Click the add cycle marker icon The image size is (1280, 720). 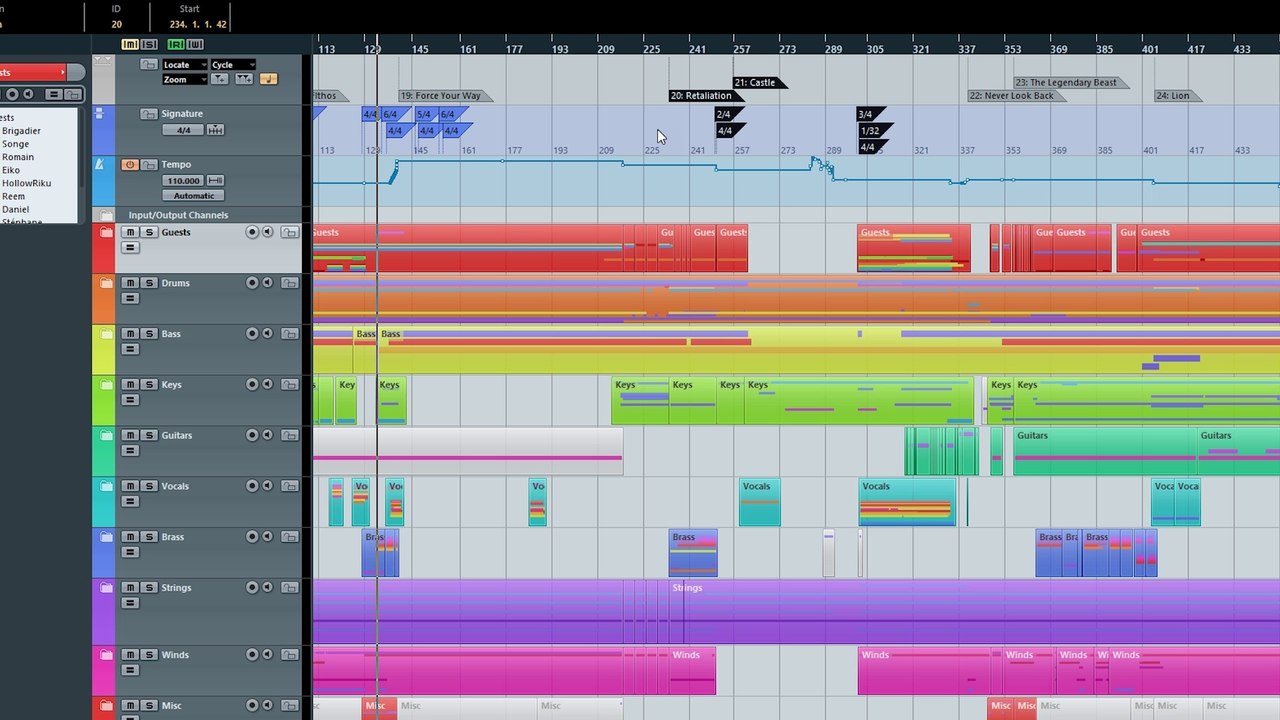click(x=243, y=79)
